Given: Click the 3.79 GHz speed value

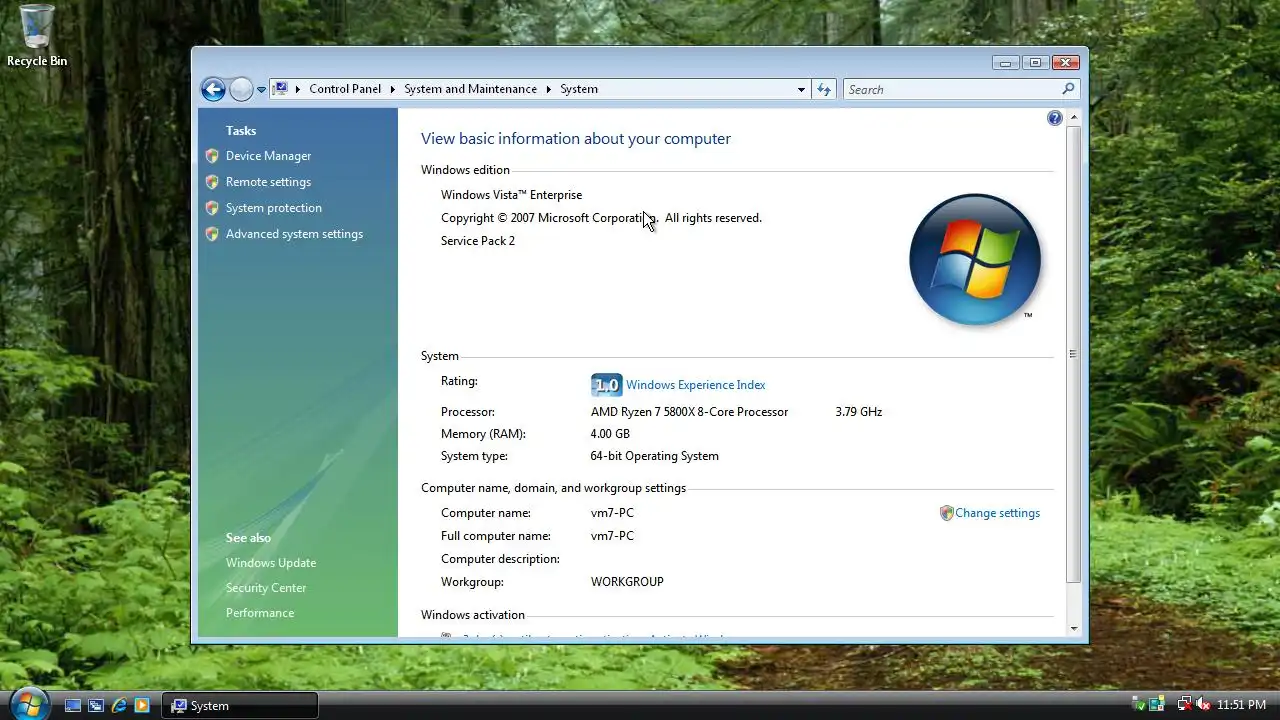Looking at the screenshot, I should click(x=859, y=412).
